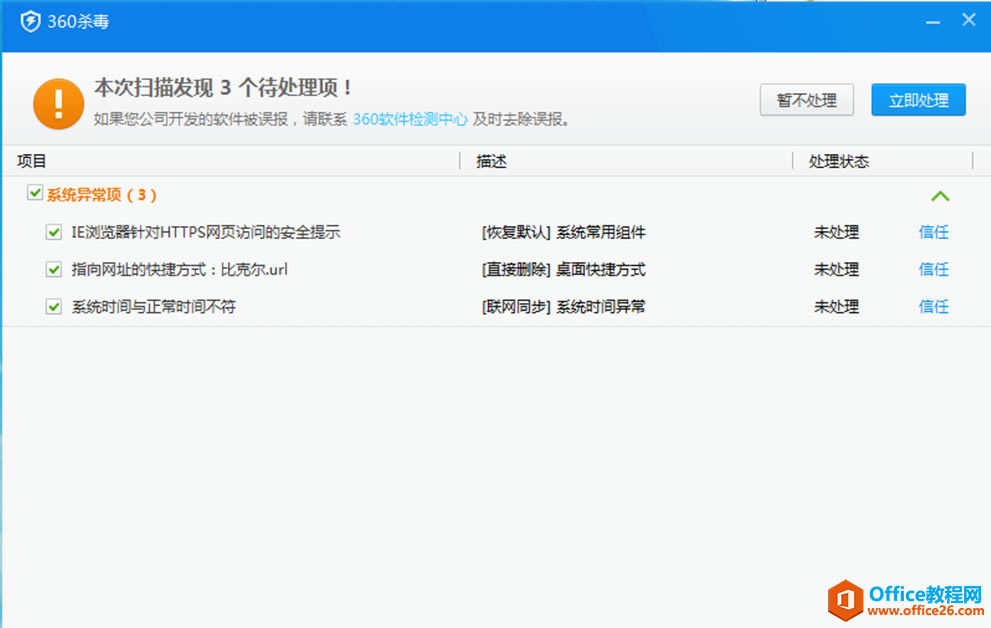Click the 360杀毒 title text
This screenshot has height=628, width=991.
tap(78, 21)
